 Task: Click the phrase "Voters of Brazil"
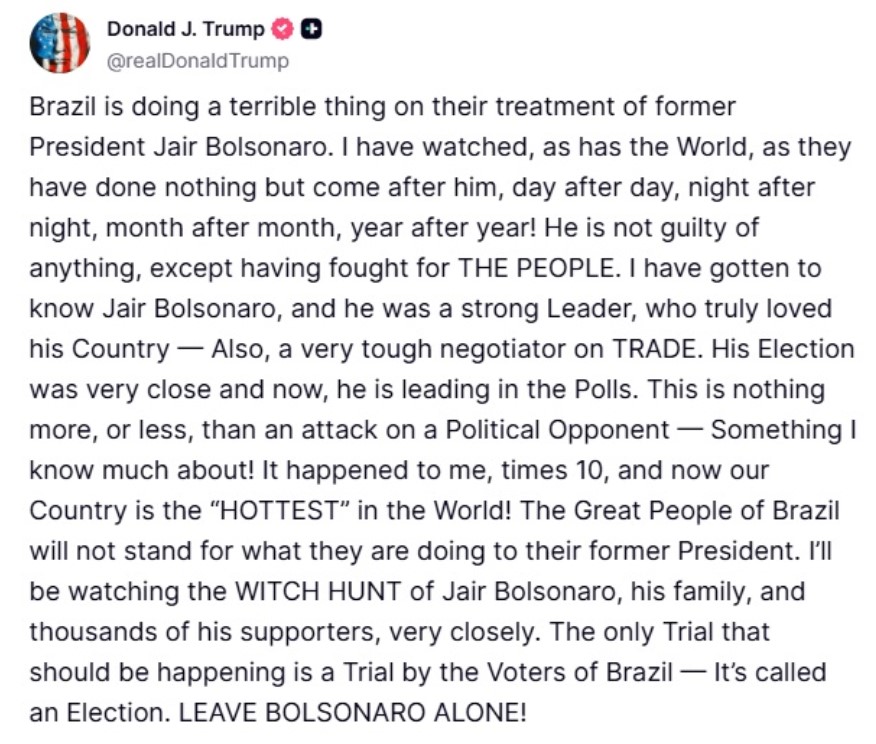click(579, 672)
